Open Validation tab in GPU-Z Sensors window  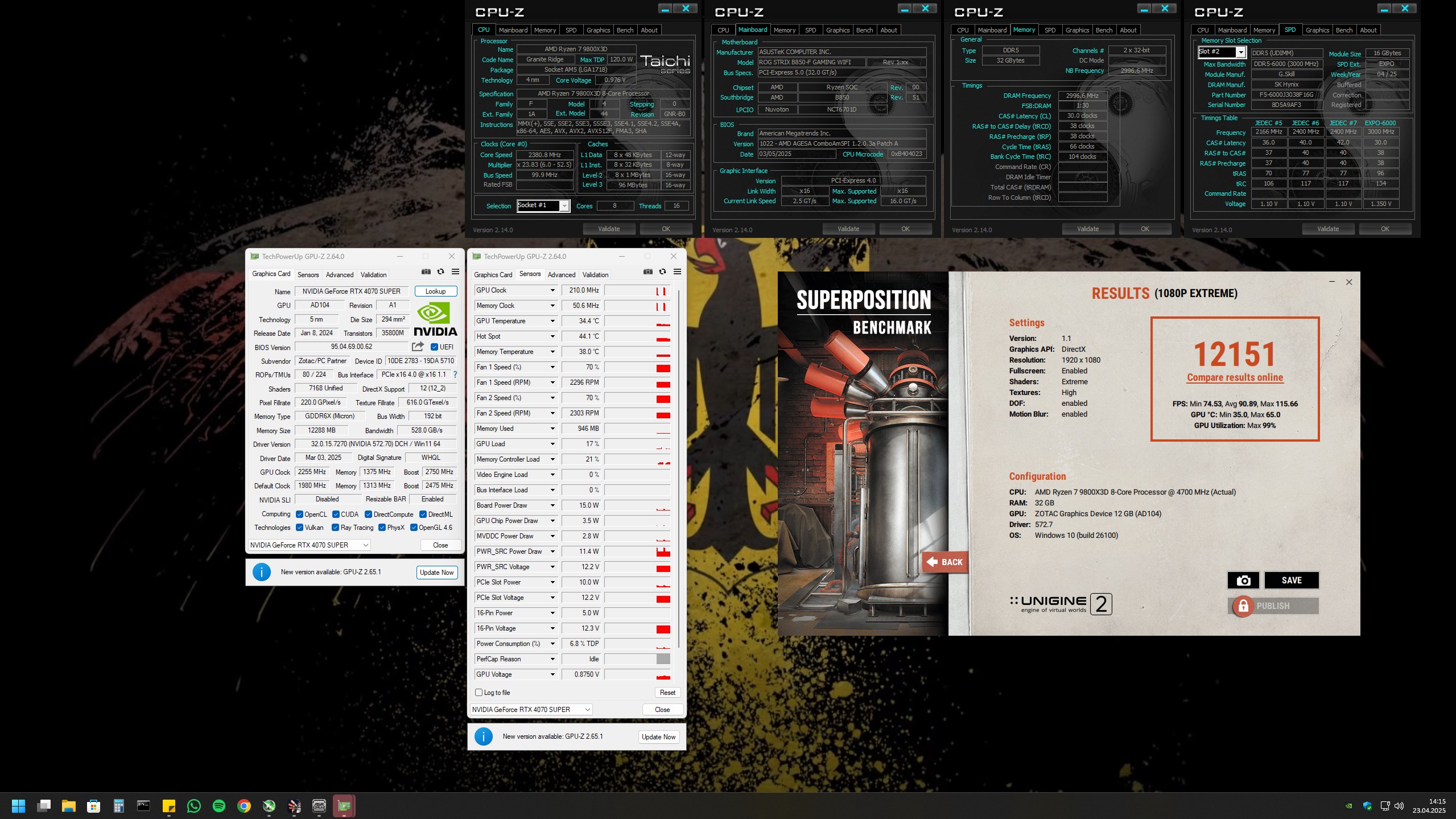tap(595, 275)
